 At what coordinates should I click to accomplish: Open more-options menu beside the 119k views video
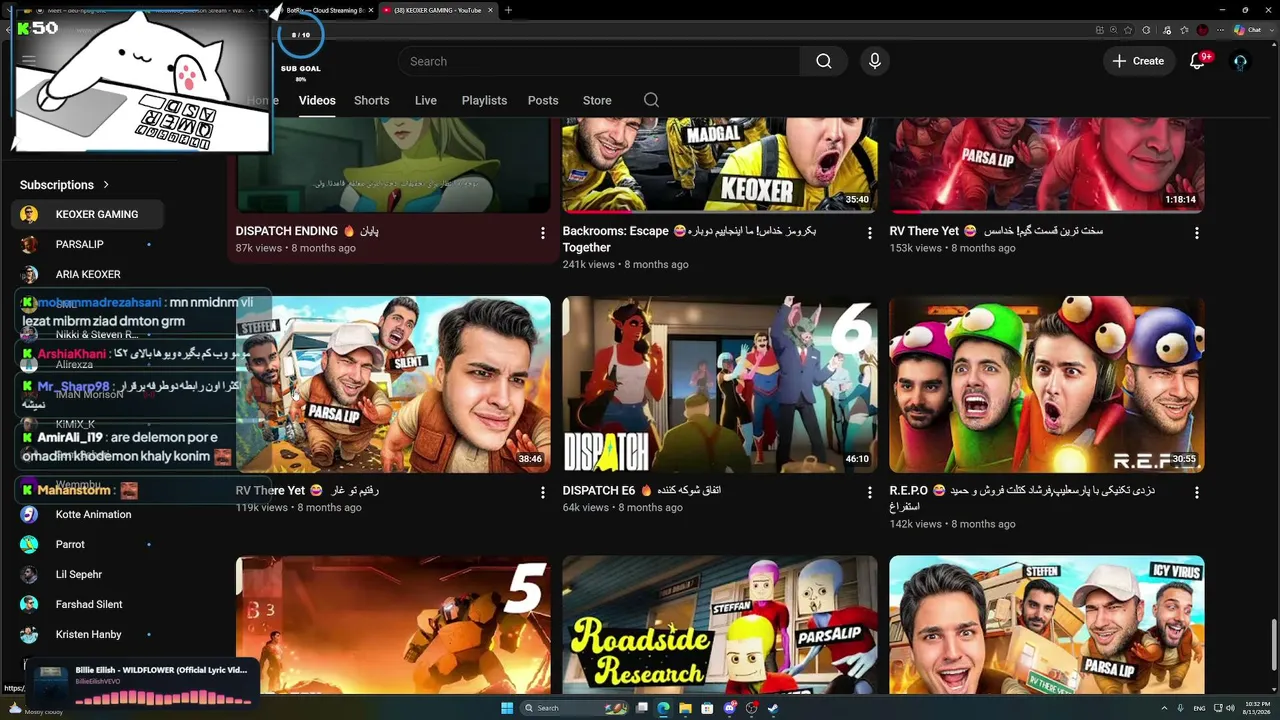543,493
